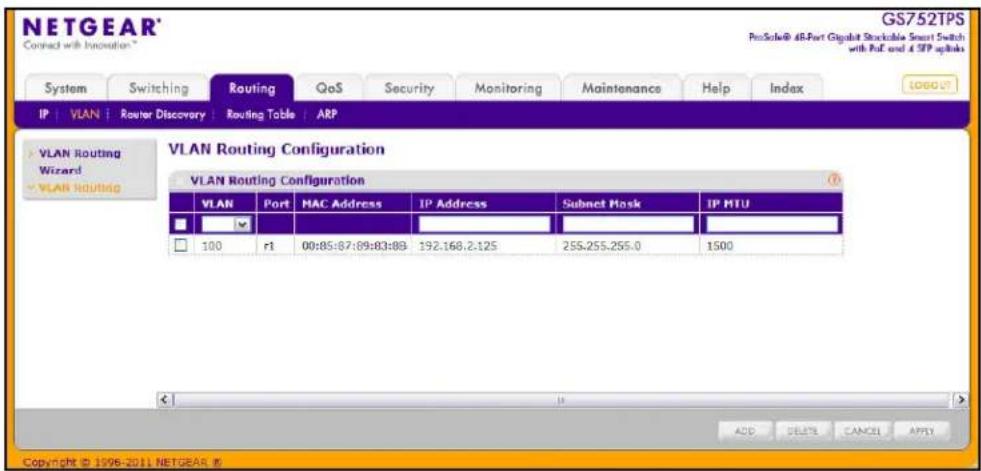Go to the Security tab
981x471 pixels.
coord(409,89)
